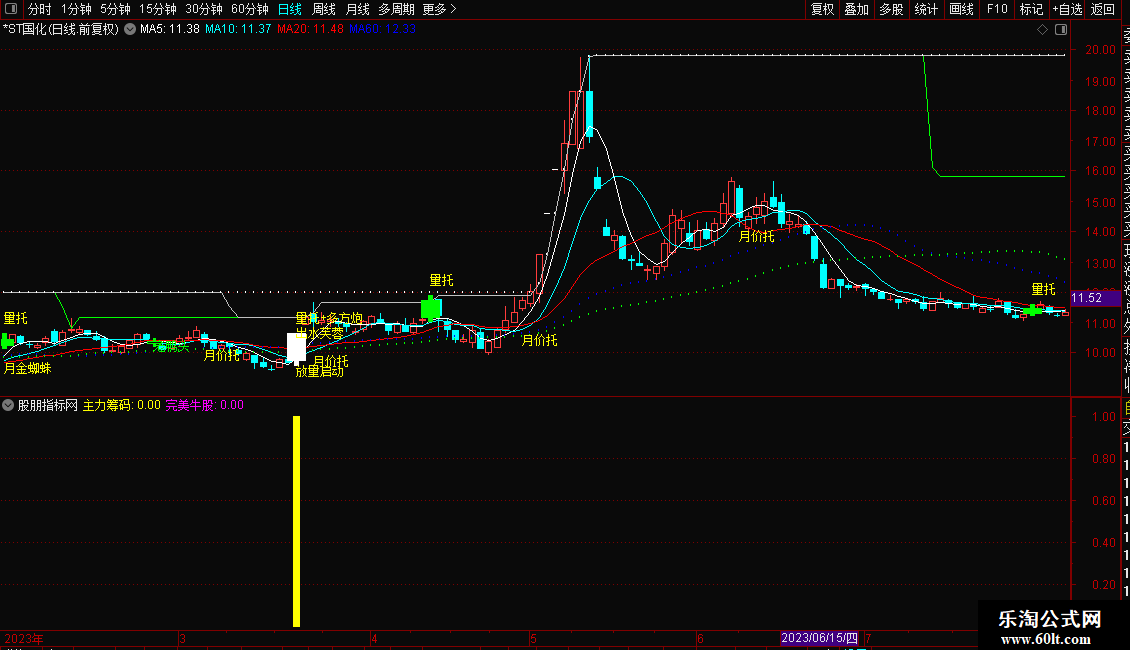Click the 20.00 price axis label
Screen dimensions: 1130x650
(x=1100, y=50)
